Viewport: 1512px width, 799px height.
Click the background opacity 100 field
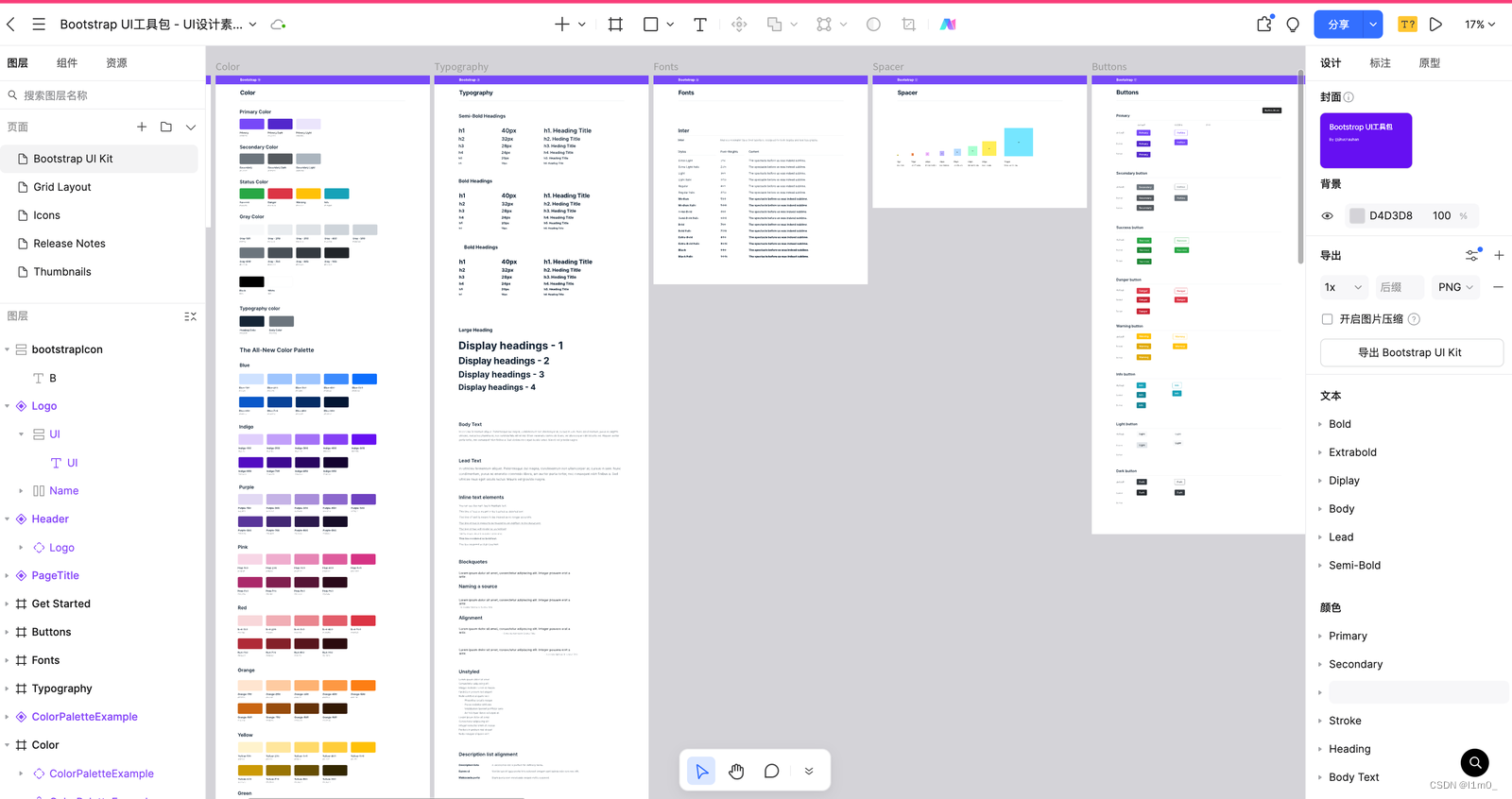(x=1441, y=216)
